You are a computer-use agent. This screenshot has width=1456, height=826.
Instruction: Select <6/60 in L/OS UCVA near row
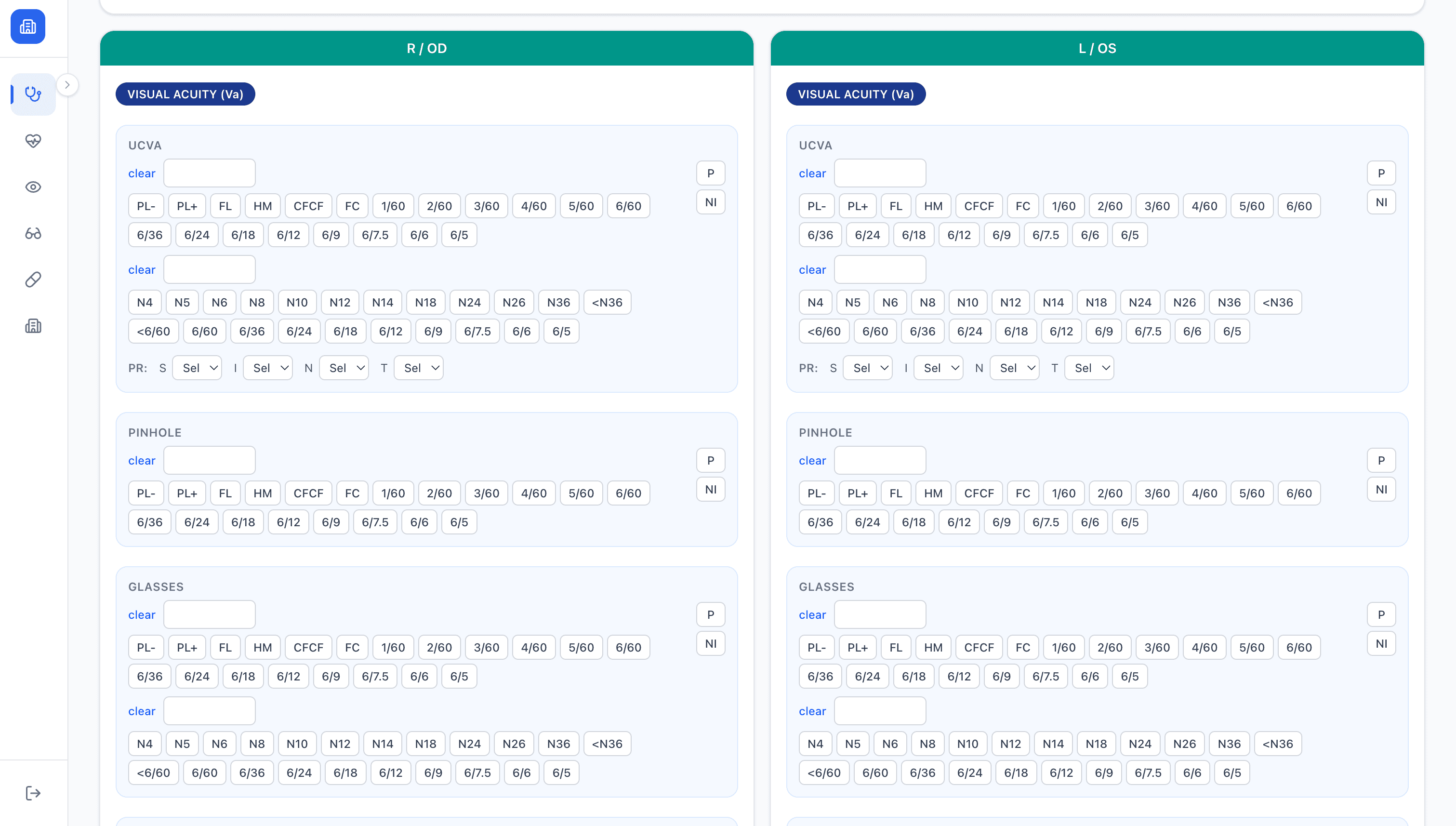823,332
